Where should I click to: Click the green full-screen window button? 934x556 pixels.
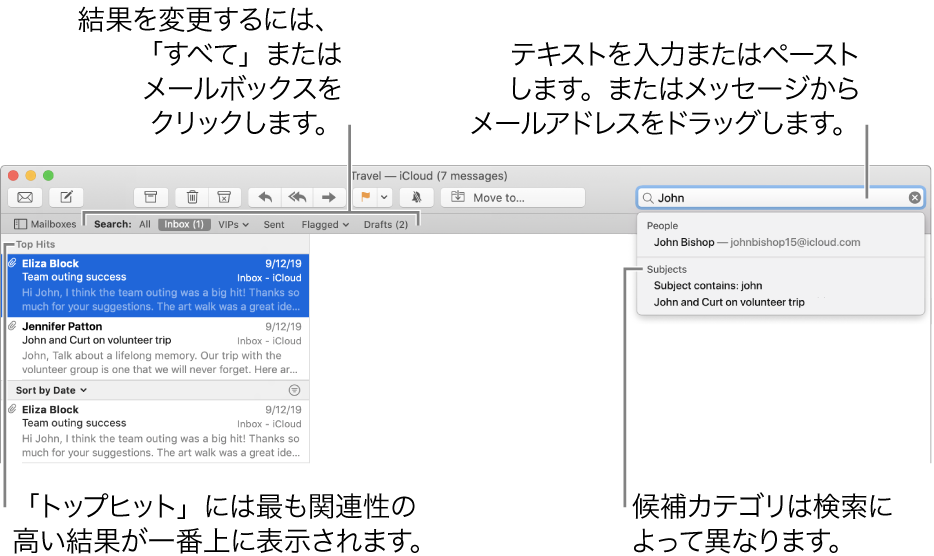coord(48,175)
